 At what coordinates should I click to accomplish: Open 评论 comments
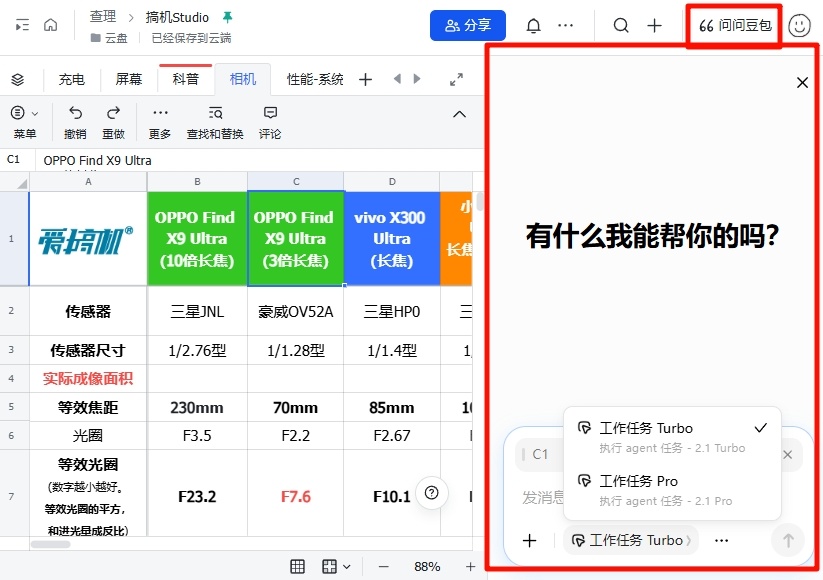click(x=270, y=122)
